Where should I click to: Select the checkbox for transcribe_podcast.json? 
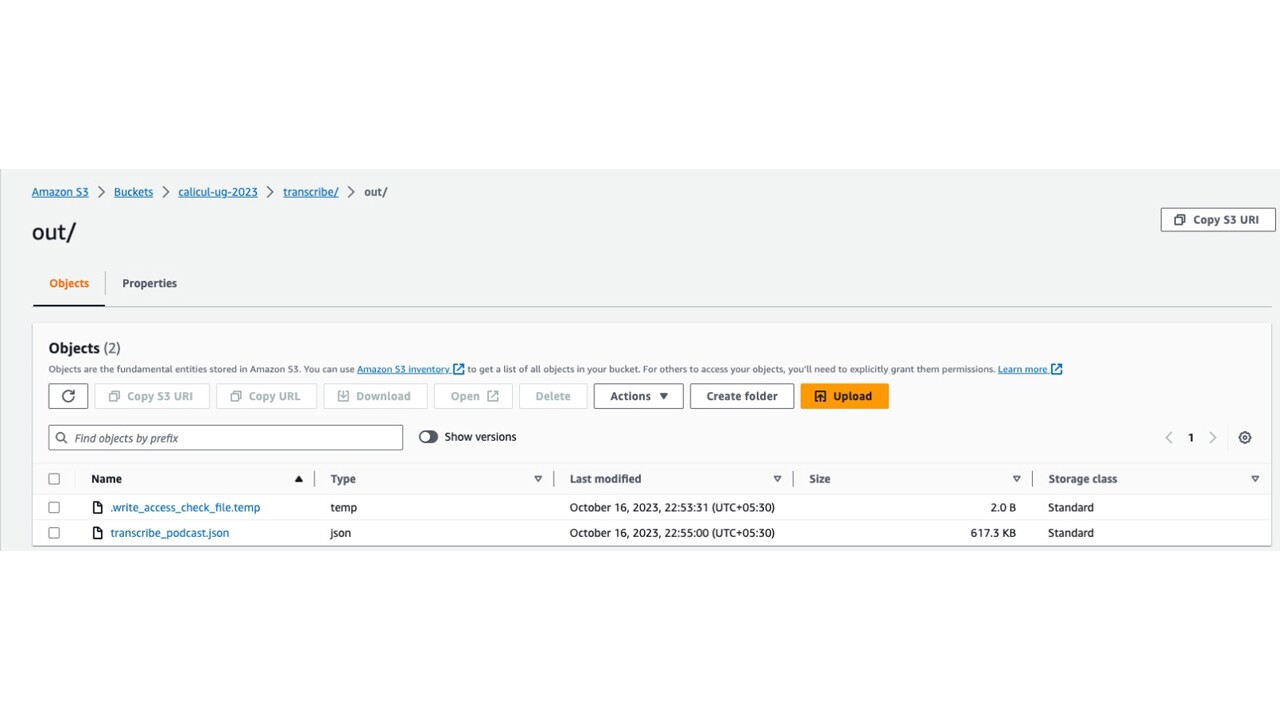[x=54, y=533]
